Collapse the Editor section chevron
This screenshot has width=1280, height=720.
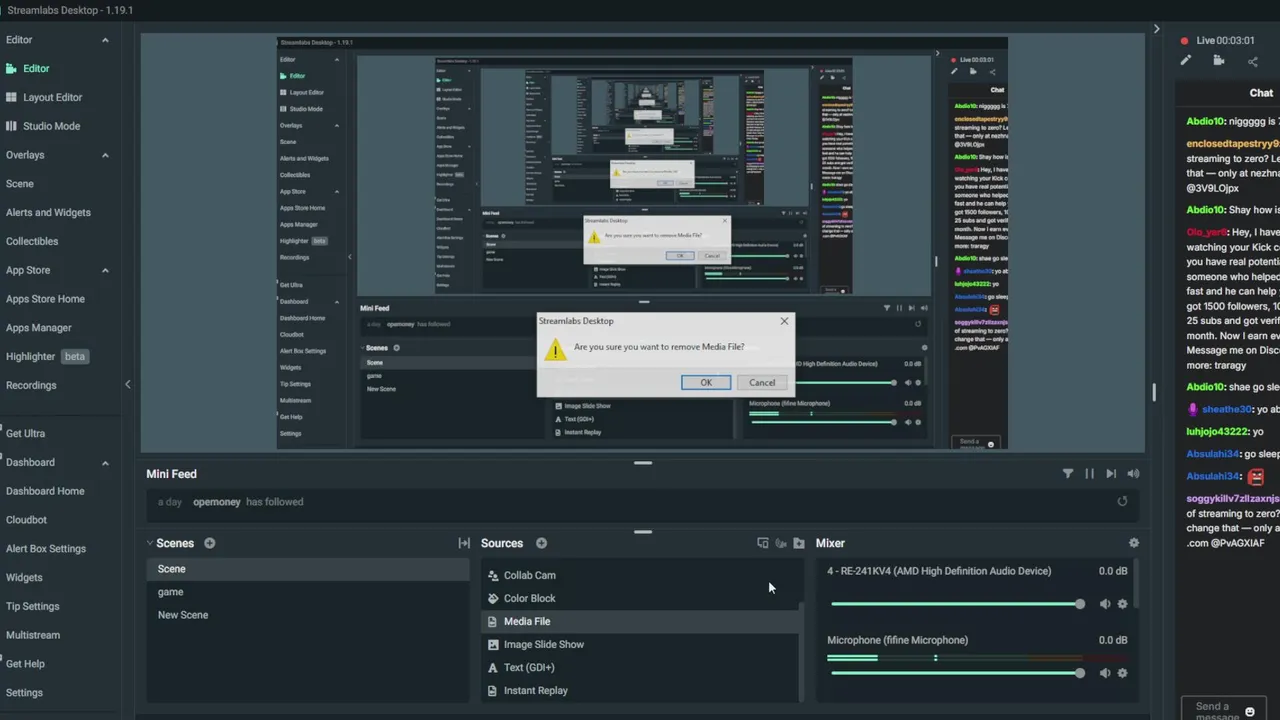pyautogui.click(x=105, y=40)
